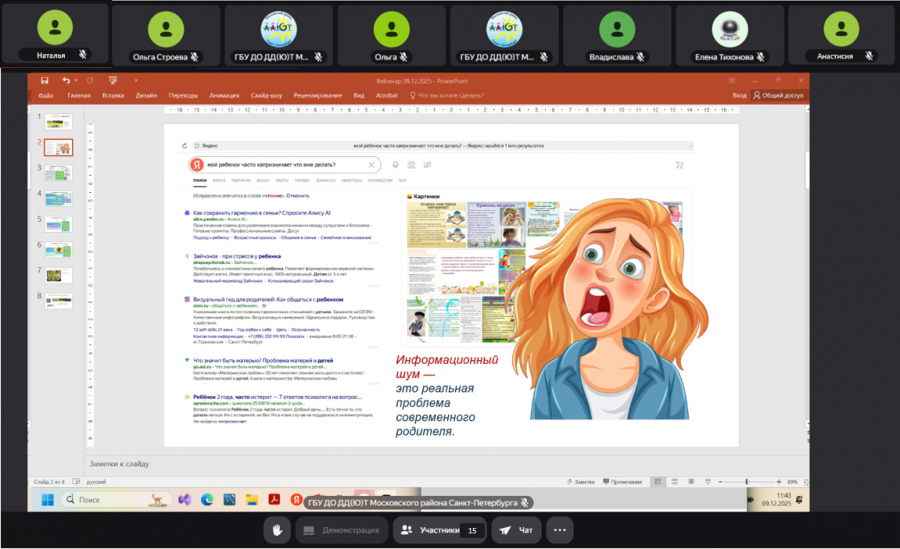The width and height of the screenshot is (900, 549).
Task: Select slide 4 thumbnail in panel
Action: click(x=59, y=197)
